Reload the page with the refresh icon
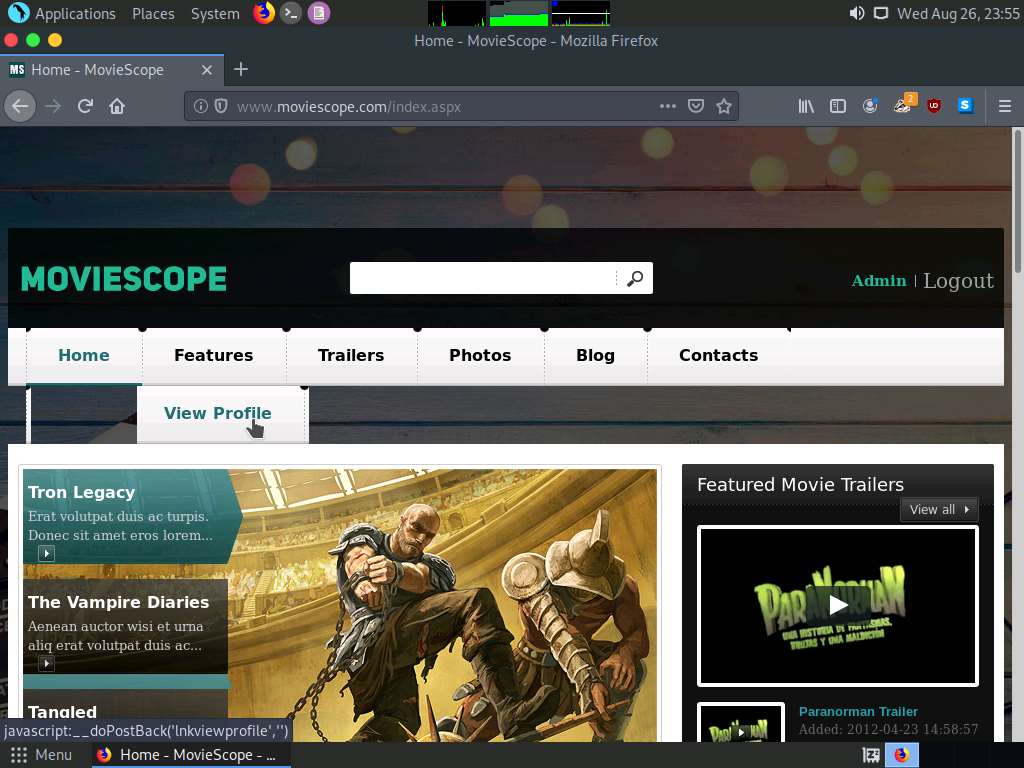This screenshot has height=768, width=1024. (84, 106)
